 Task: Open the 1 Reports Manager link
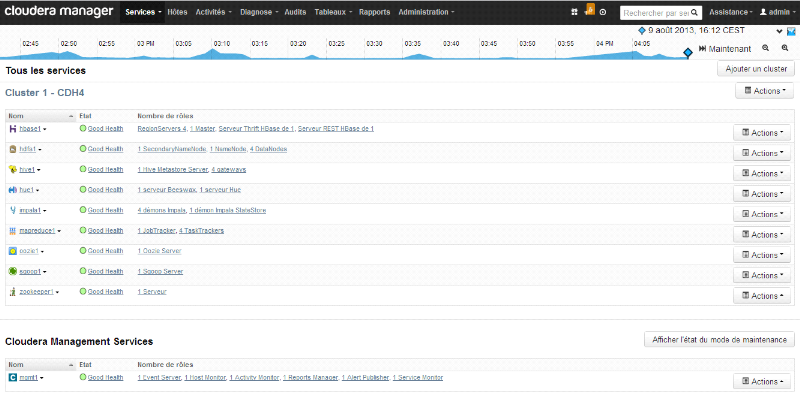310,378
